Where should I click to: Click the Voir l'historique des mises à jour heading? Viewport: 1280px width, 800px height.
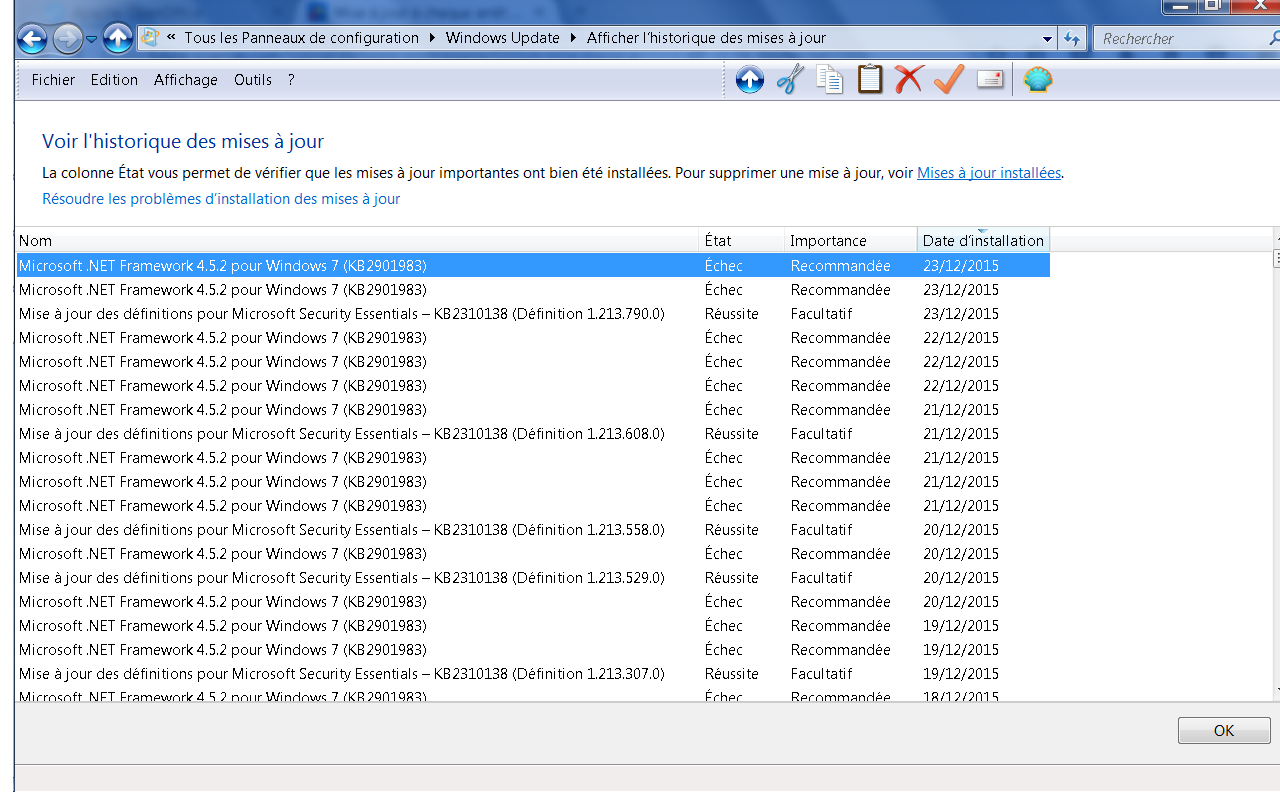pos(183,141)
